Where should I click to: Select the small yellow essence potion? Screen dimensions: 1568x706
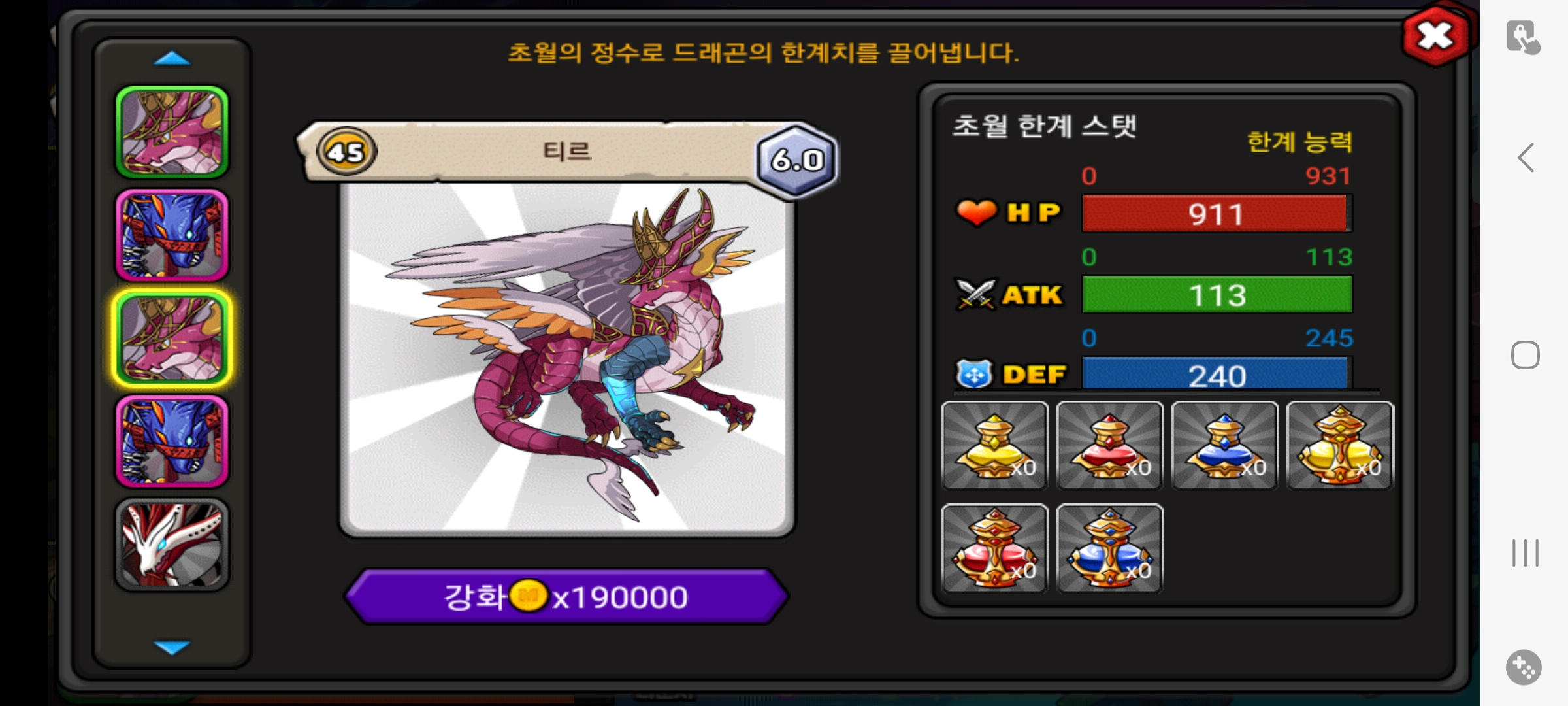click(x=994, y=445)
